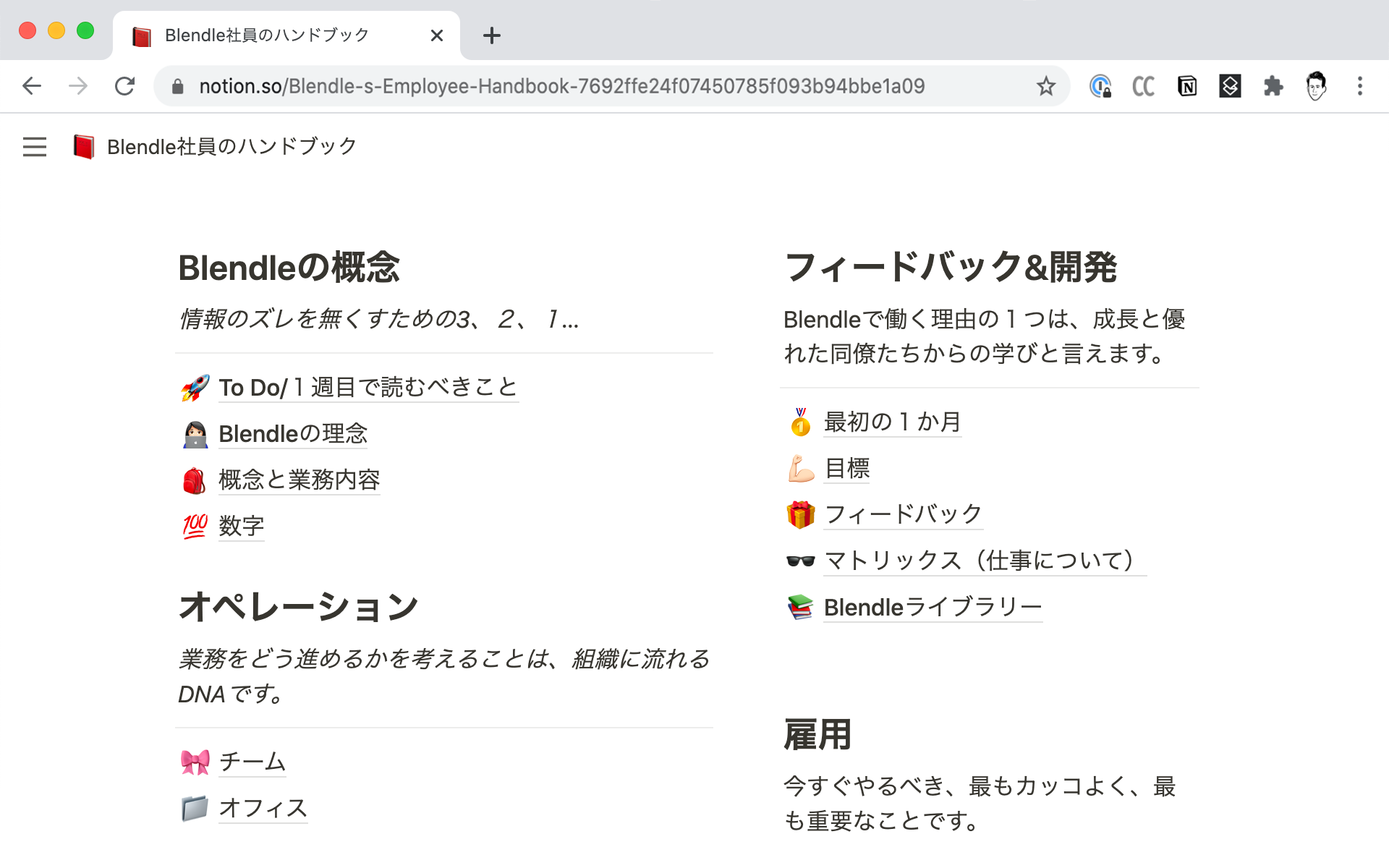Open the Chrome extensions puzzle icon

(x=1273, y=87)
